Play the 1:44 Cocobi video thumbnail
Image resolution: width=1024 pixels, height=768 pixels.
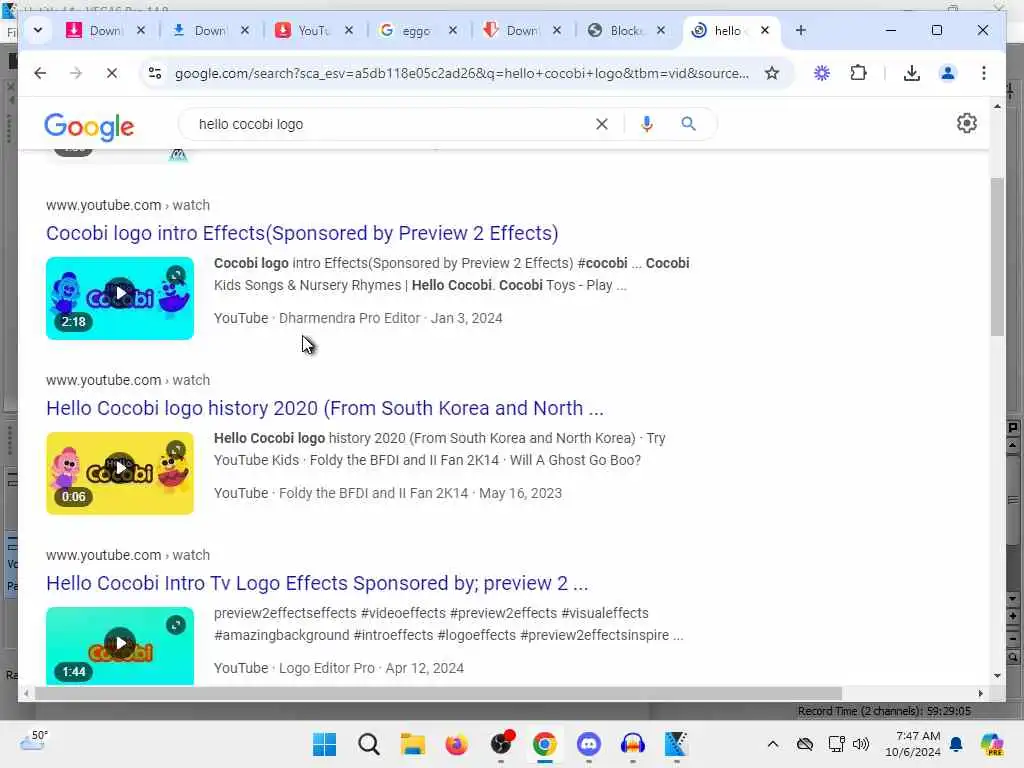[x=120, y=646]
